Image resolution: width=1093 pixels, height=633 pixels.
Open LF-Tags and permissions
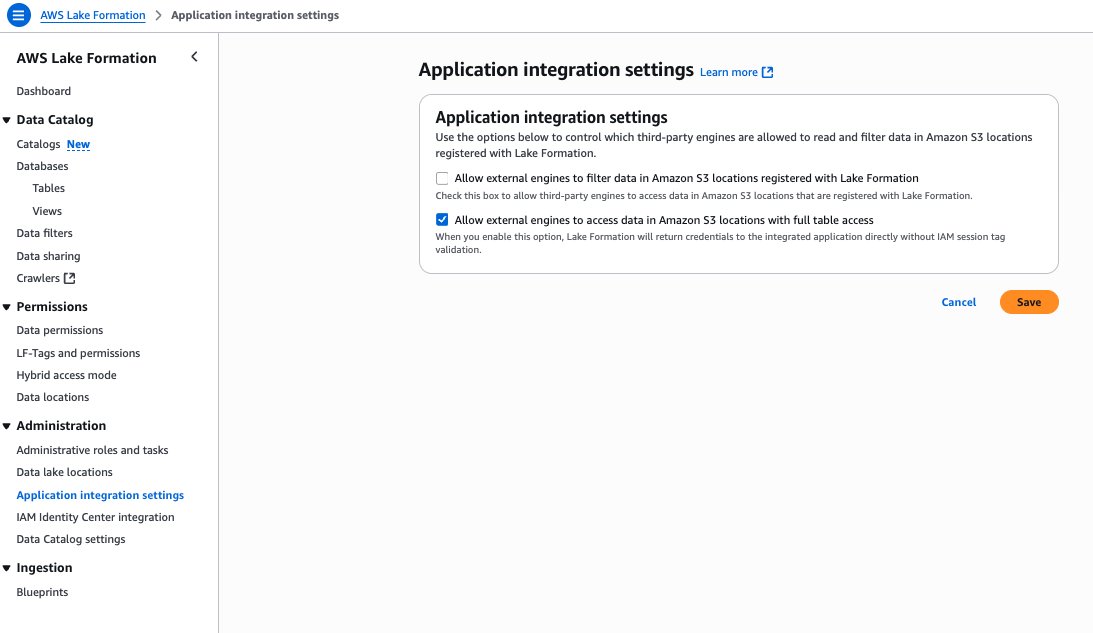tap(78, 353)
